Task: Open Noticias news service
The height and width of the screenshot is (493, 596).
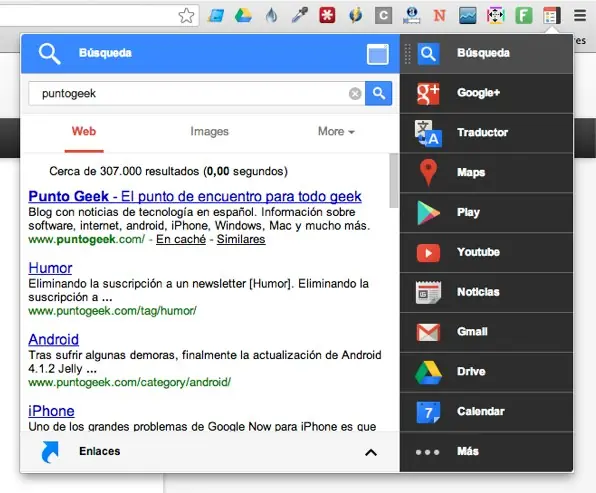Action: (487, 292)
